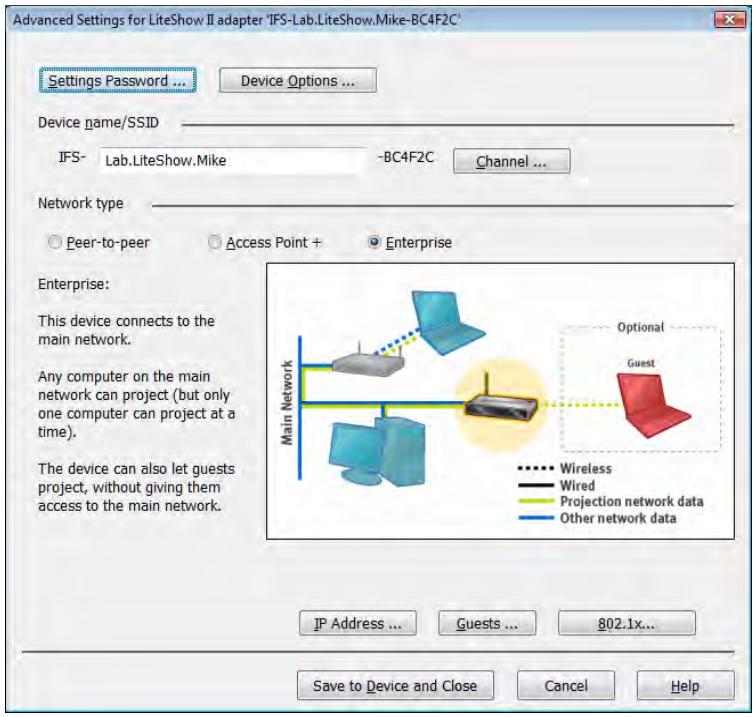
Task: Click the 'Enterprise:' description heading
Action: tap(74, 284)
